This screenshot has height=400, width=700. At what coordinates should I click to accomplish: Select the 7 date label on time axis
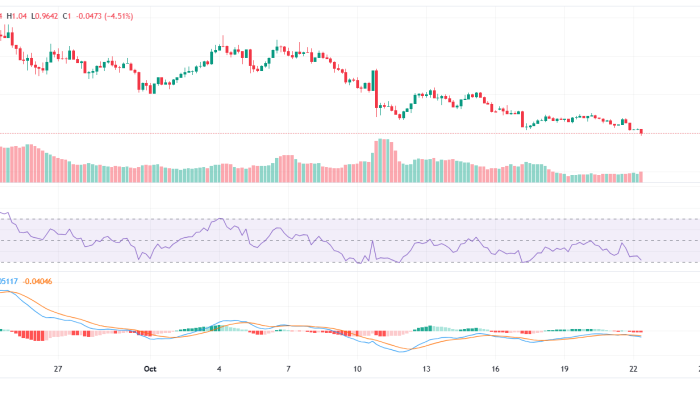tap(288, 369)
